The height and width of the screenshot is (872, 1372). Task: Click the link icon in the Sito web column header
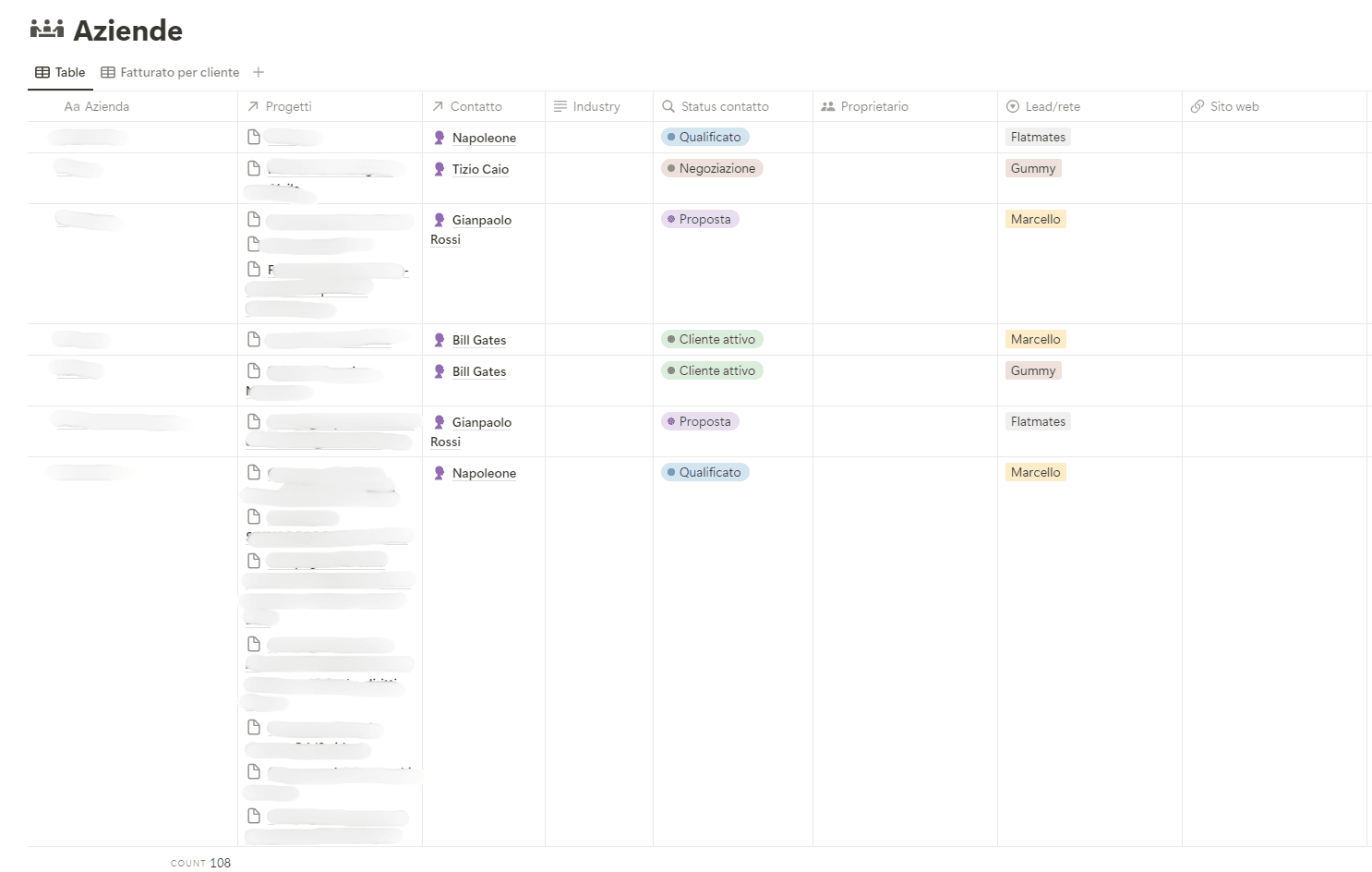coord(1198,106)
